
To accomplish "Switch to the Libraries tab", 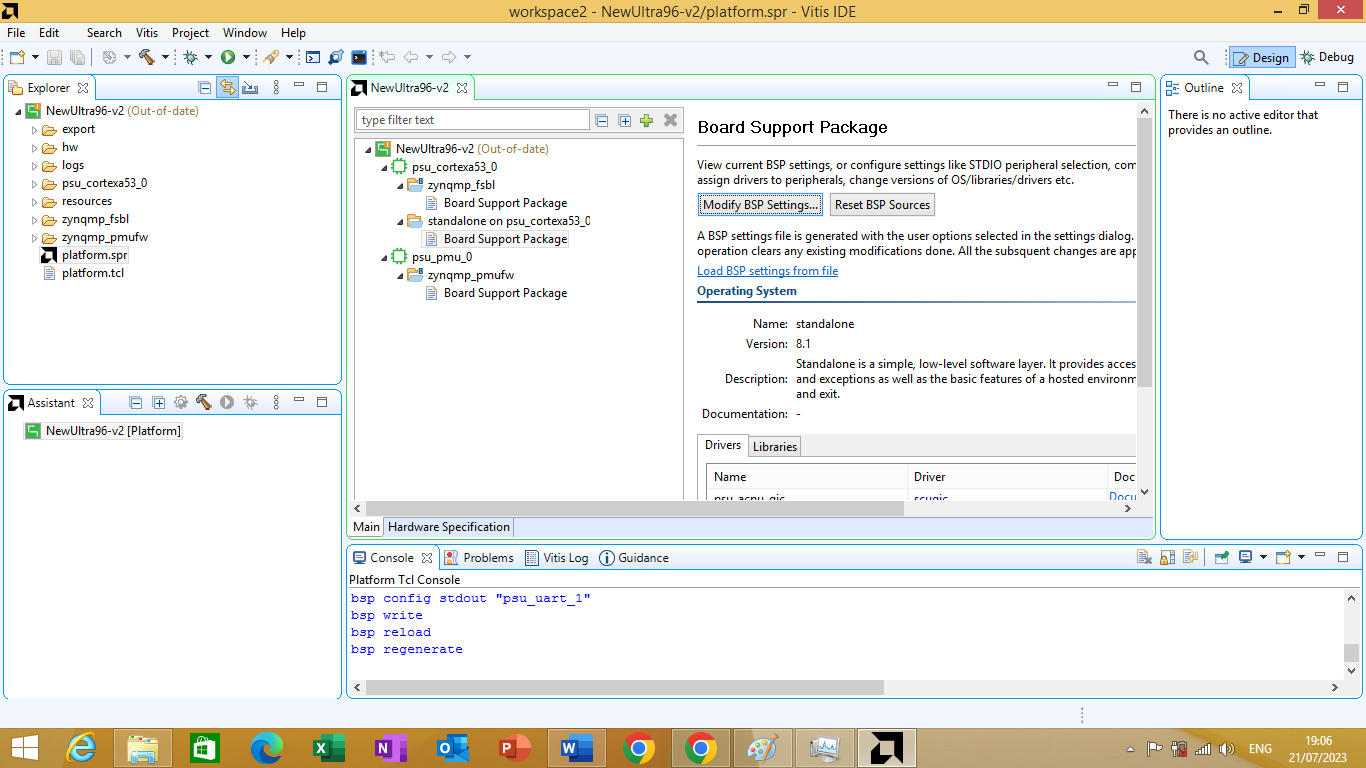I will (775, 447).
